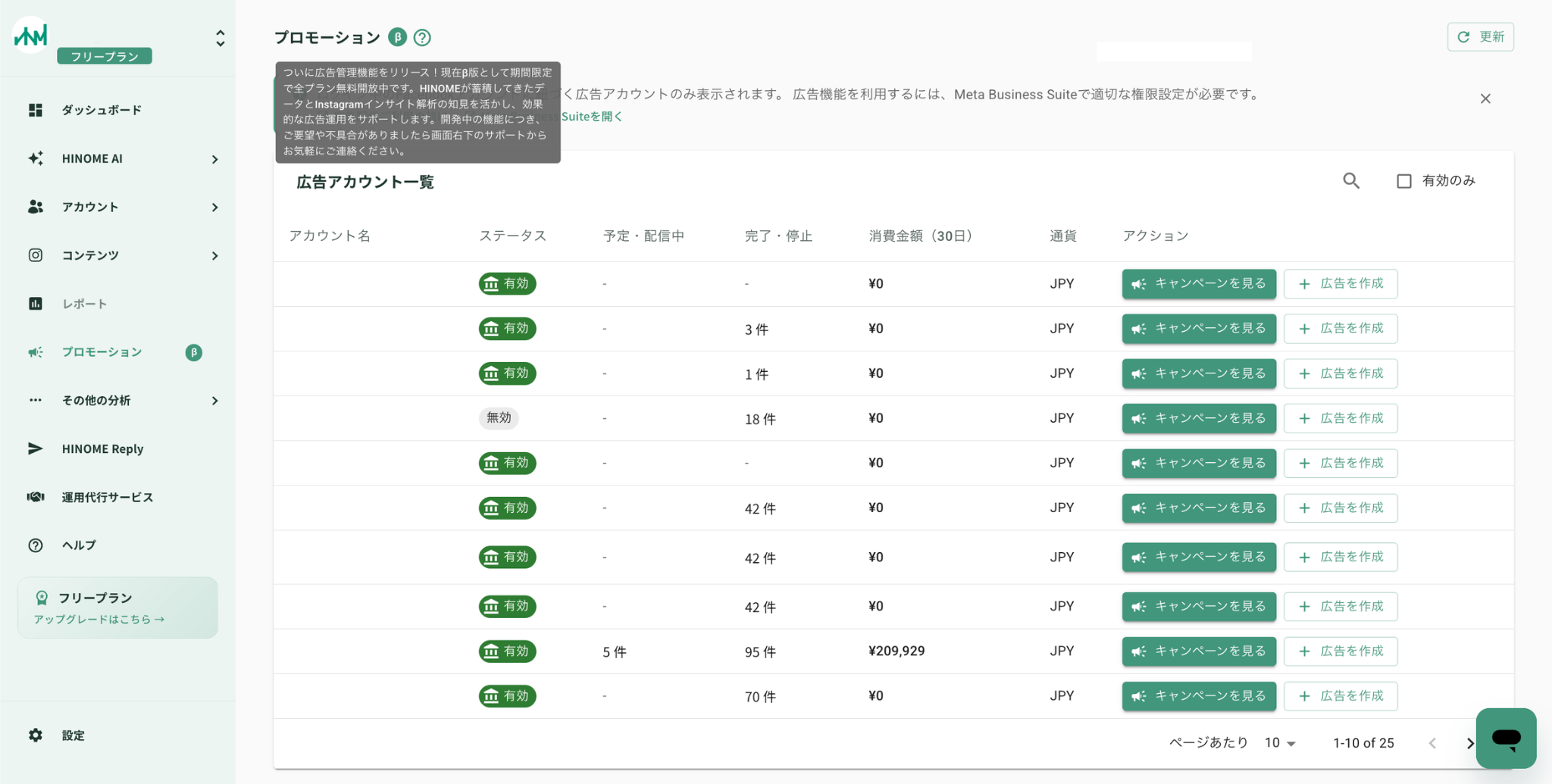This screenshot has width=1552, height=784.
Task: Click キャンペーンを見る in the 3 件 row
Action: (1199, 329)
